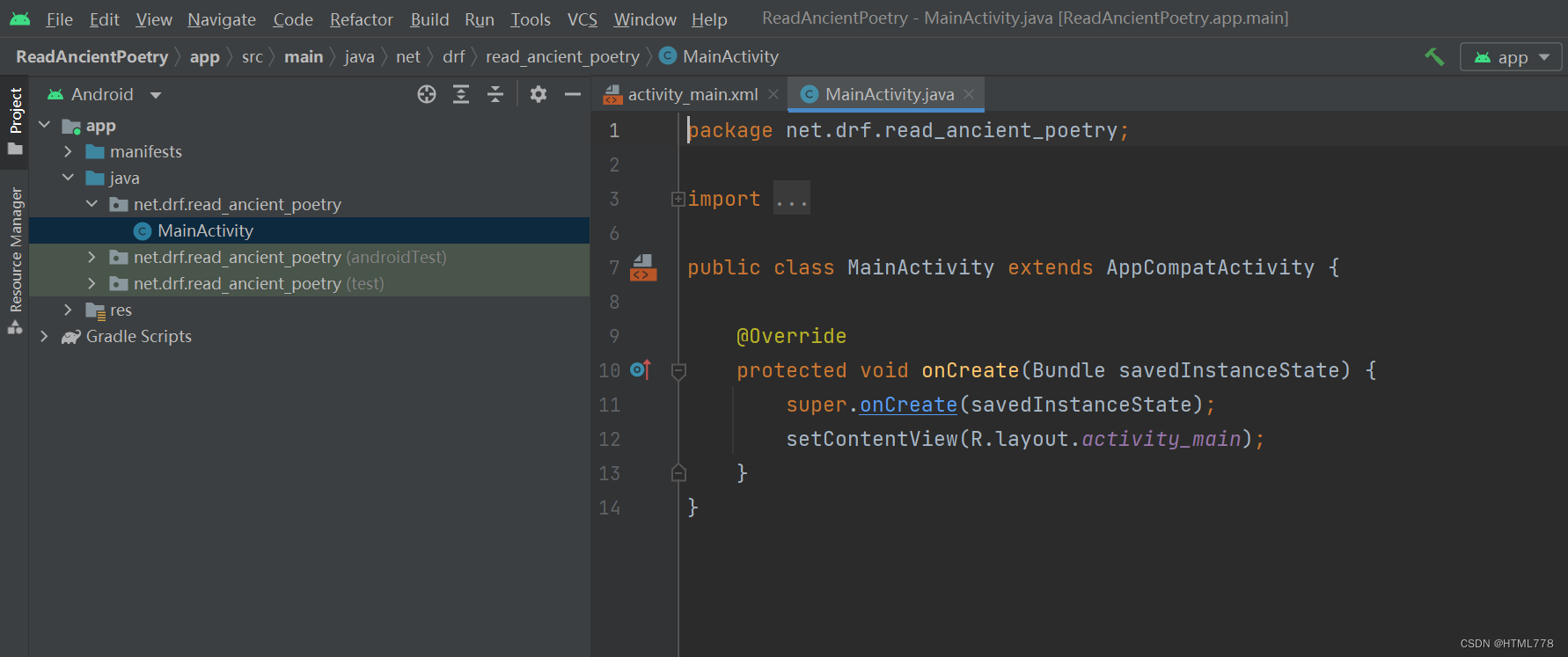Click the Collapse All icon in Project panel
The image size is (1568, 657).
pyautogui.click(x=495, y=94)
